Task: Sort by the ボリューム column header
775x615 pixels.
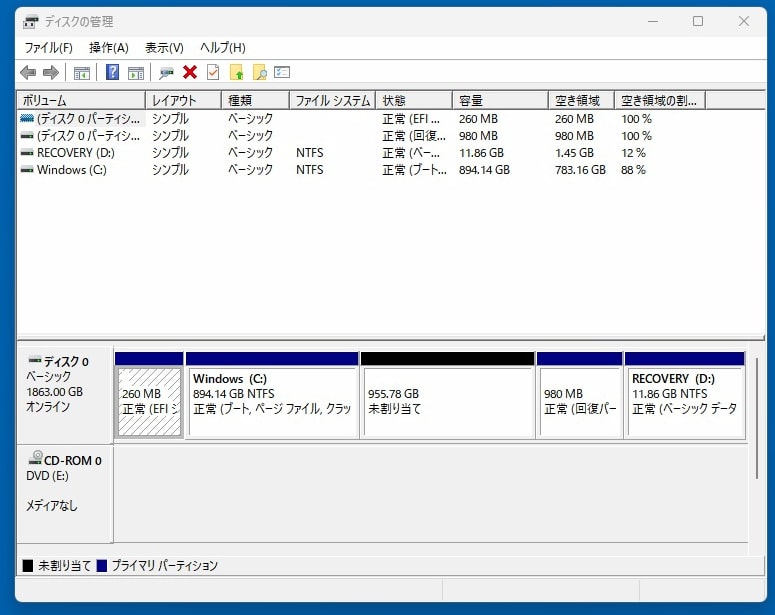Action: [80, 100]
